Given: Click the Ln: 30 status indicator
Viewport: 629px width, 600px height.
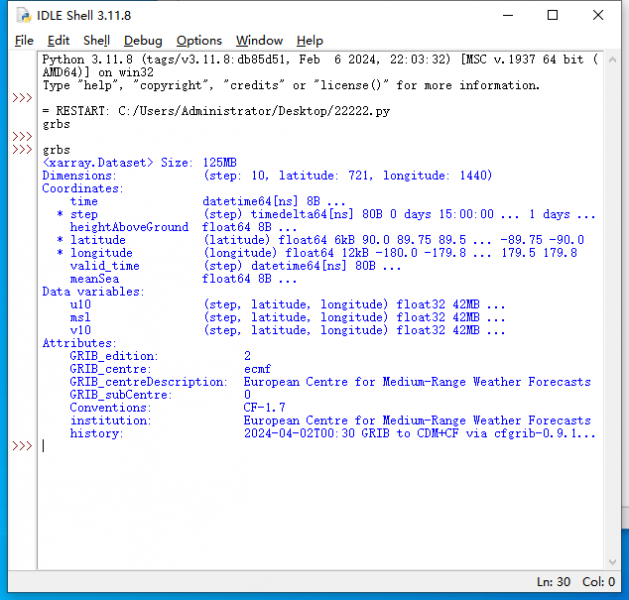Looking at the screenshot, I should [555, 582].
